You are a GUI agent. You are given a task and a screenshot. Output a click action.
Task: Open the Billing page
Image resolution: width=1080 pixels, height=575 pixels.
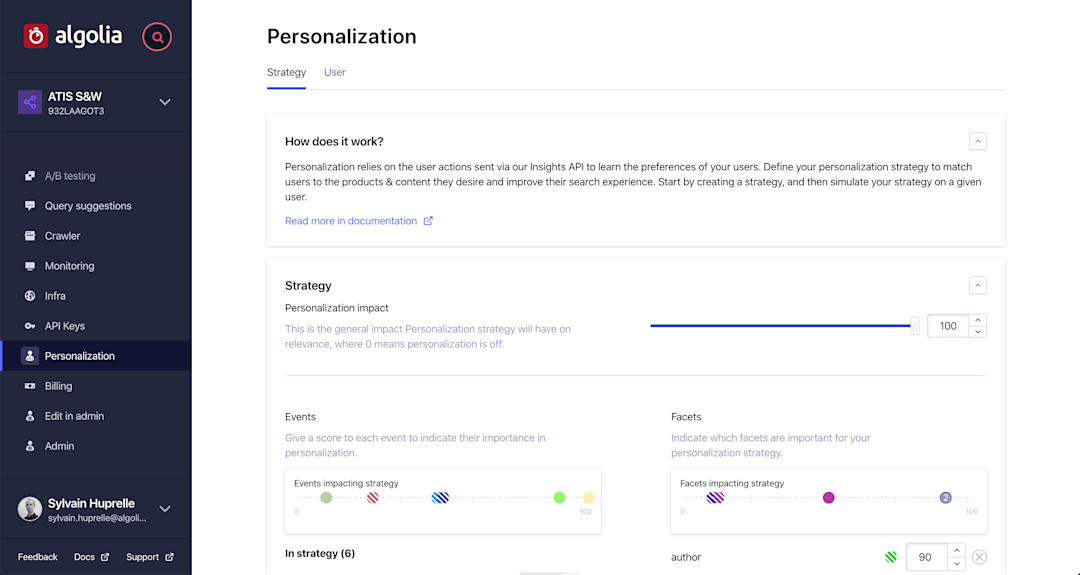[58, 386]
